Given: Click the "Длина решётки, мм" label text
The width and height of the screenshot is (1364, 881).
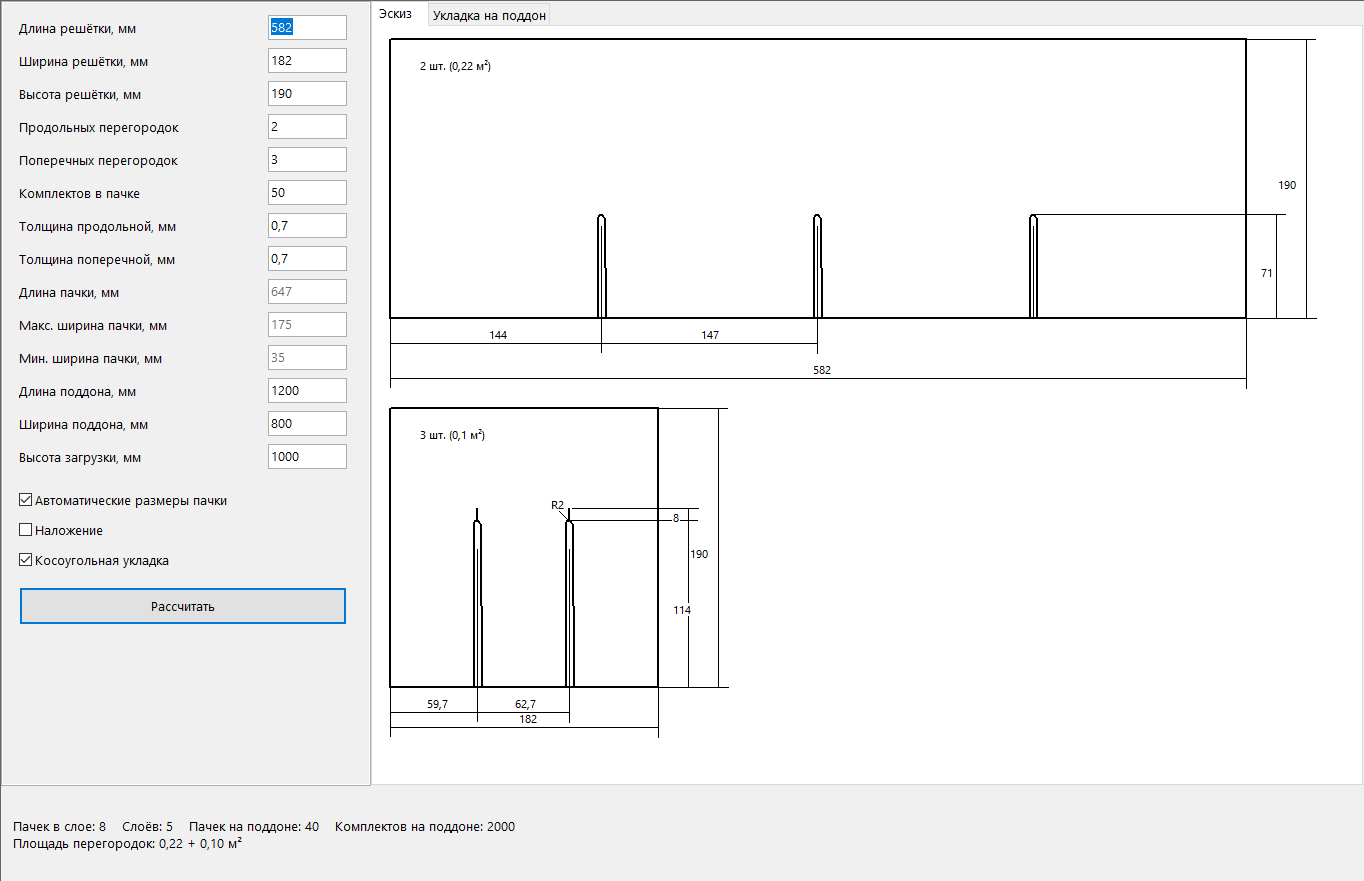Looking at the screenshot, I should click(x=77, y=28).
